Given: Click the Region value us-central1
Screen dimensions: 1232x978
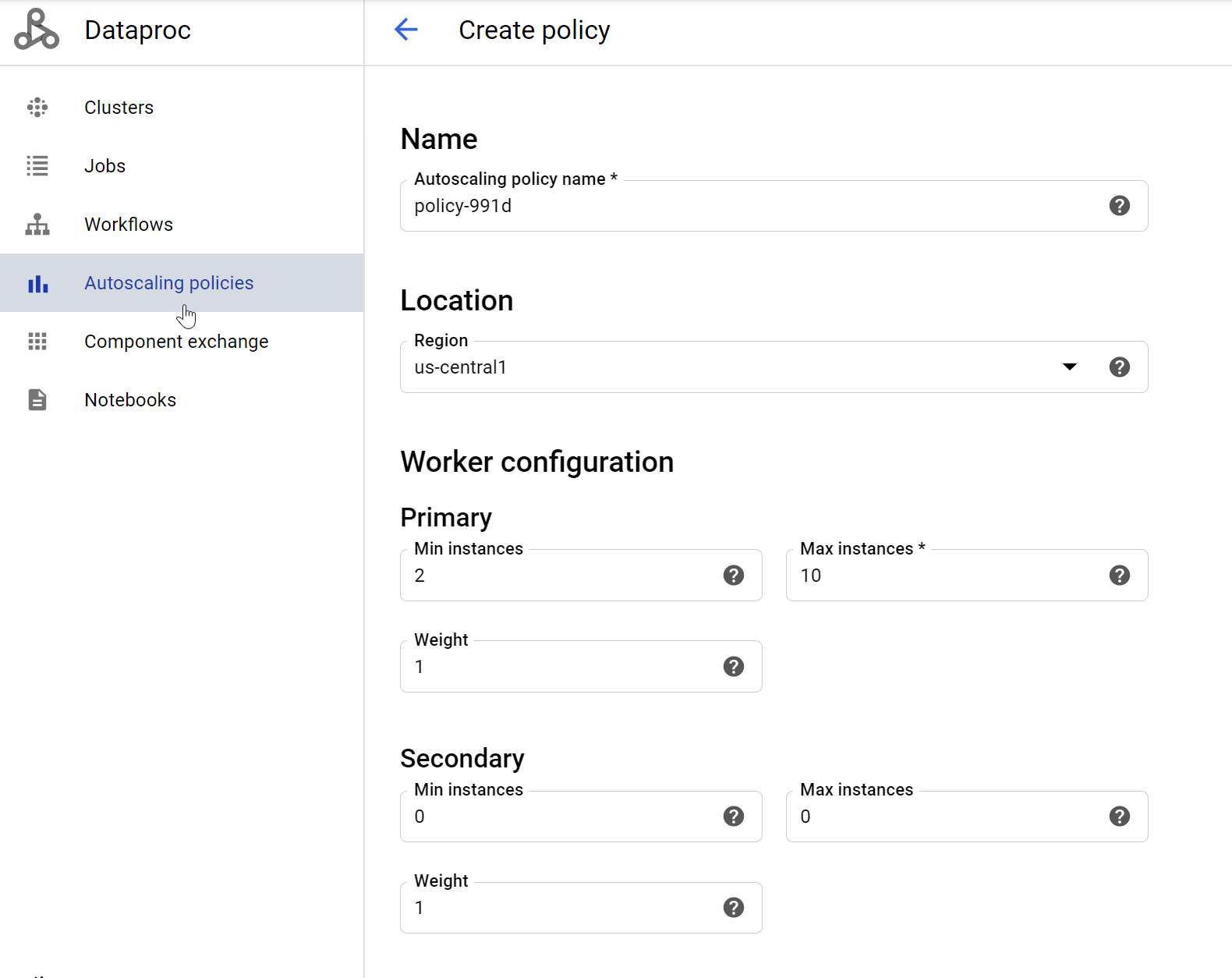Looking at the screenshot, I should coord(461,367).
